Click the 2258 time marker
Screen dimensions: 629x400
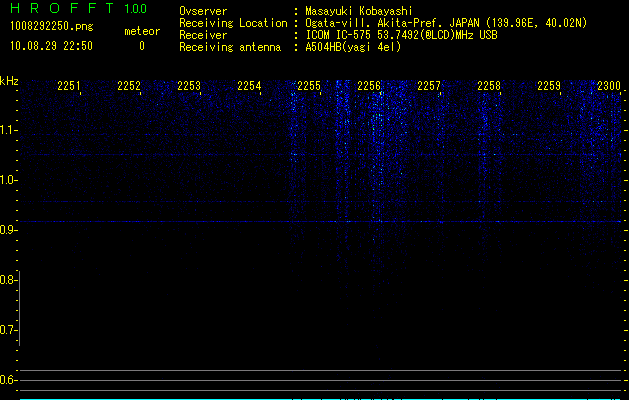point(489,86)
